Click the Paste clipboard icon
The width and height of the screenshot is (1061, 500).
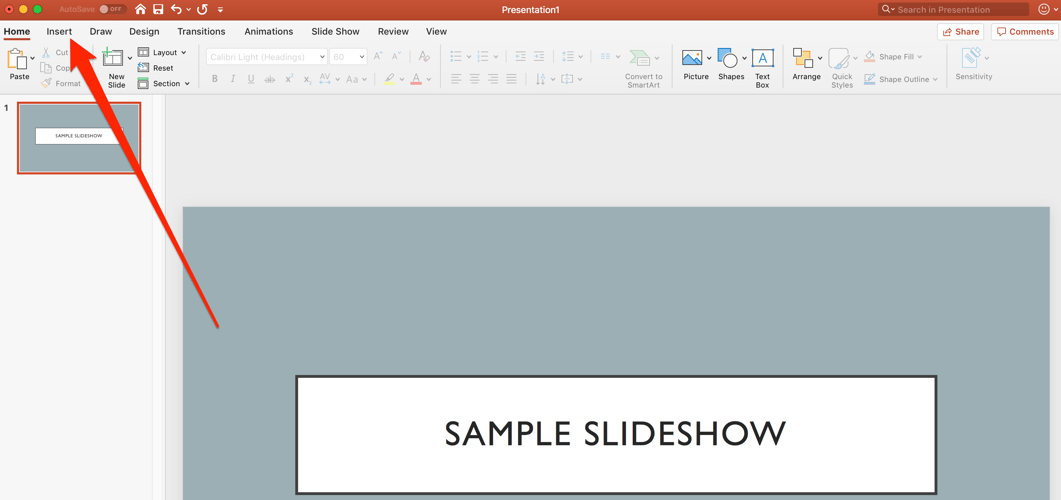coord(16,59)
